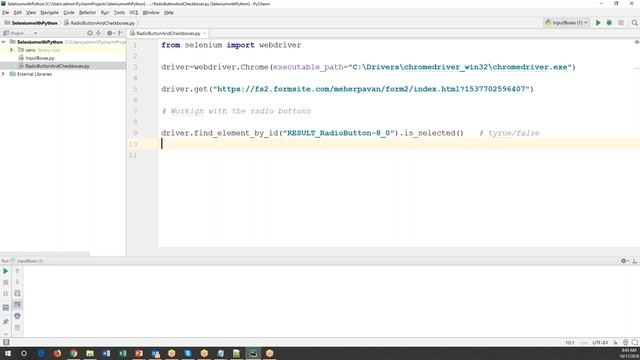Click RadioButtonAndCheckboxes.py breadcrumb in navigation bar
This screenshot has width=640, height=360.
coord(99,23)
